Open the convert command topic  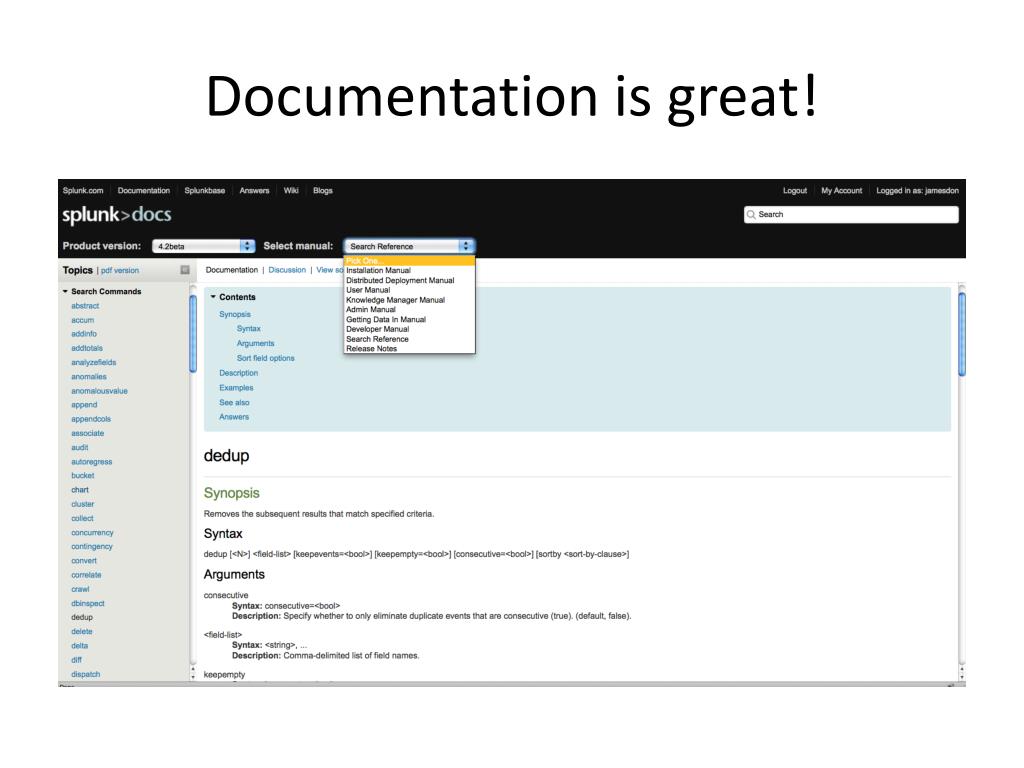[x=84, y=561]
